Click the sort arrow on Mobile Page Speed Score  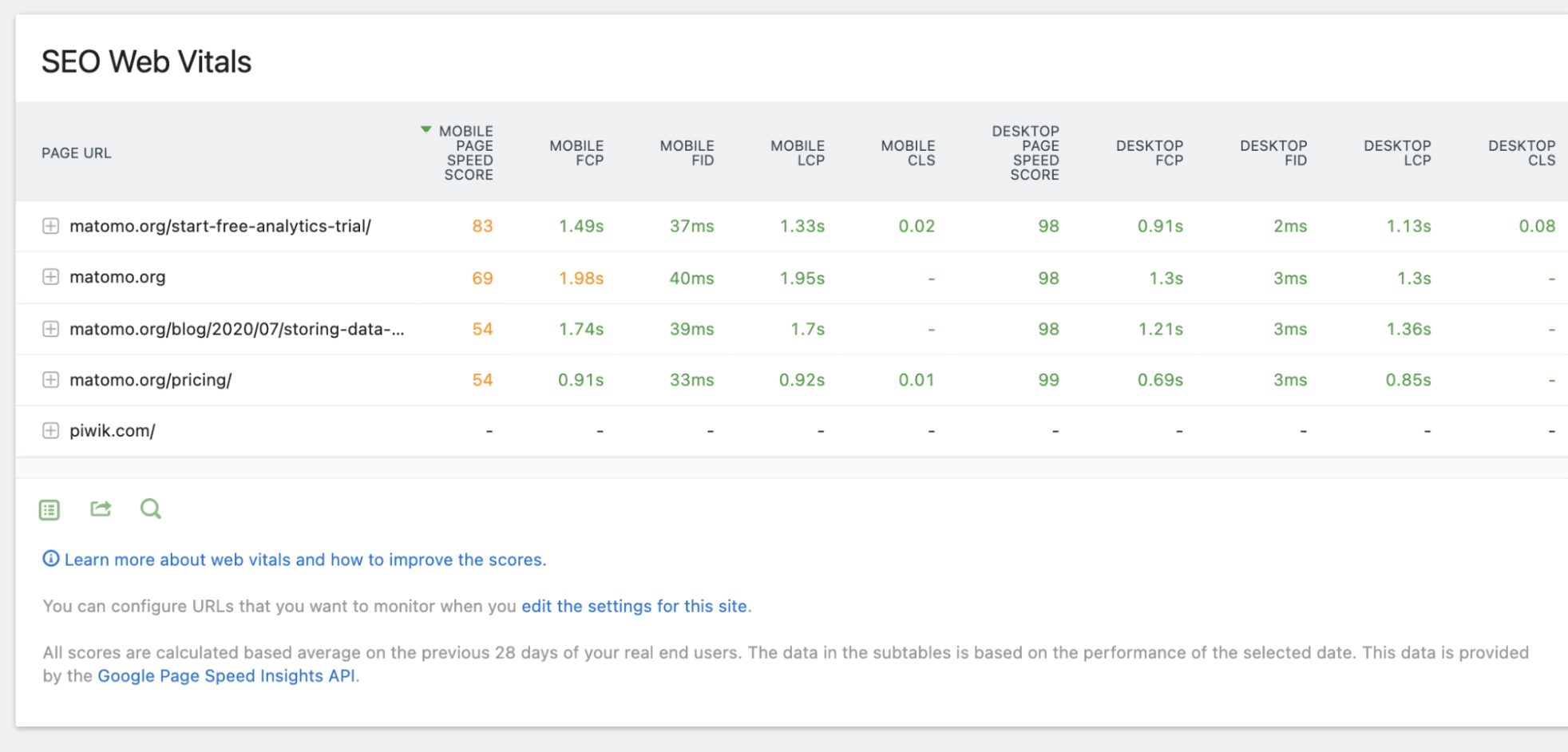426,128
